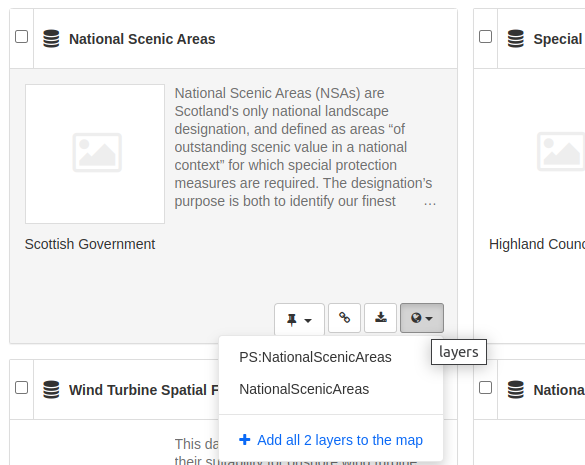Click the dataset icon beside Wind Turbine Spatial
Image resolution: width=585 pixels, height=465 pixels.
[51, 390]
